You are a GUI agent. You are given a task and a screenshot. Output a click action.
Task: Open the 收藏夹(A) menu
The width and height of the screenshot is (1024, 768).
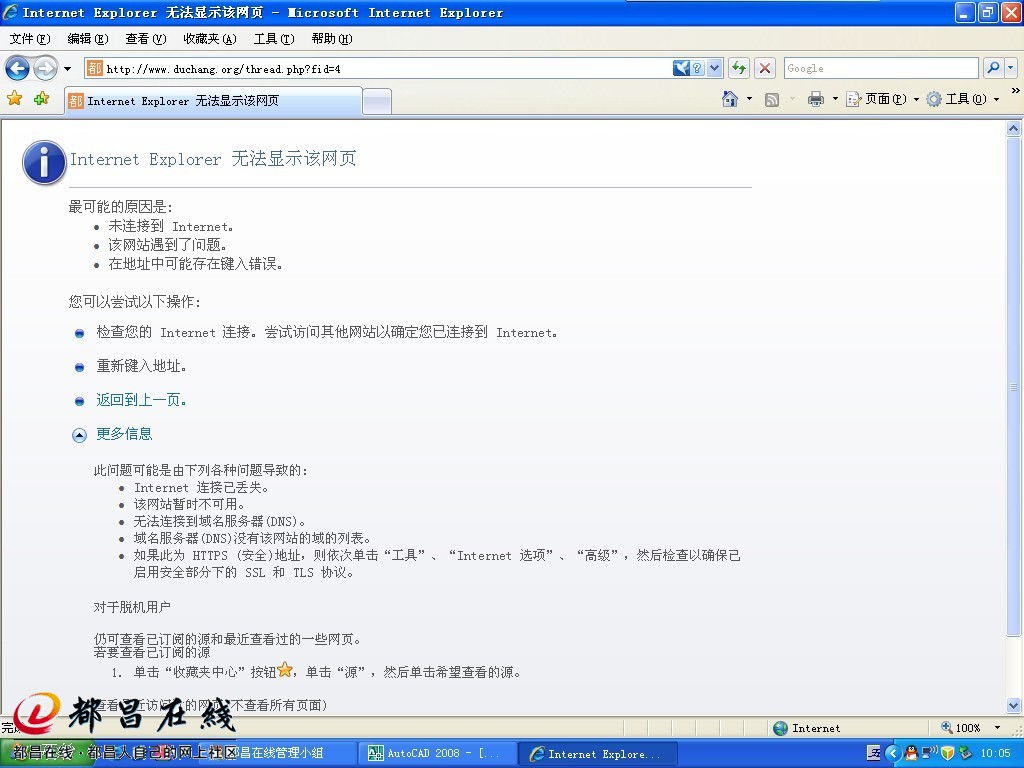210,39
